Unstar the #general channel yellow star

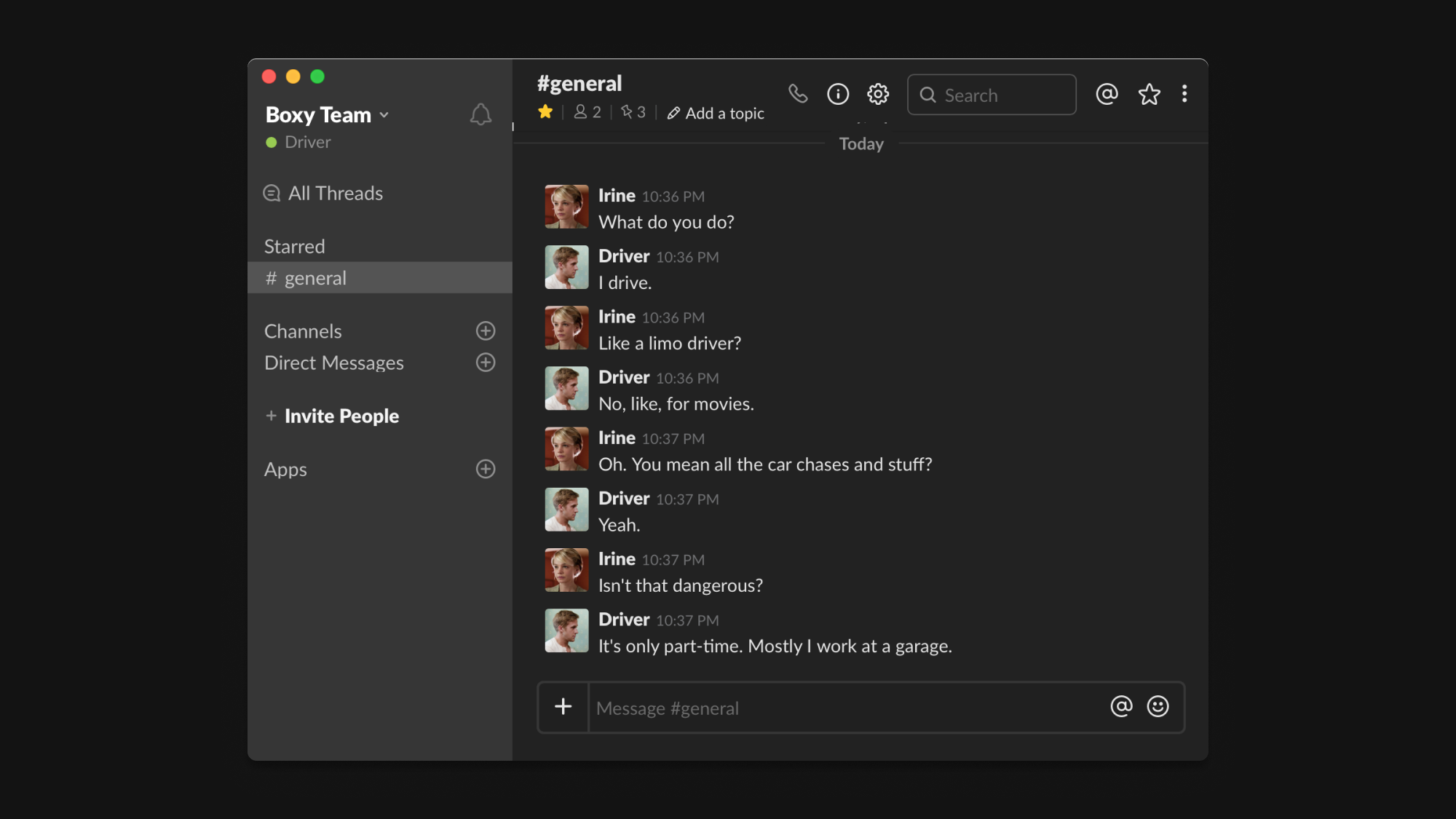[x=545, y=112]
